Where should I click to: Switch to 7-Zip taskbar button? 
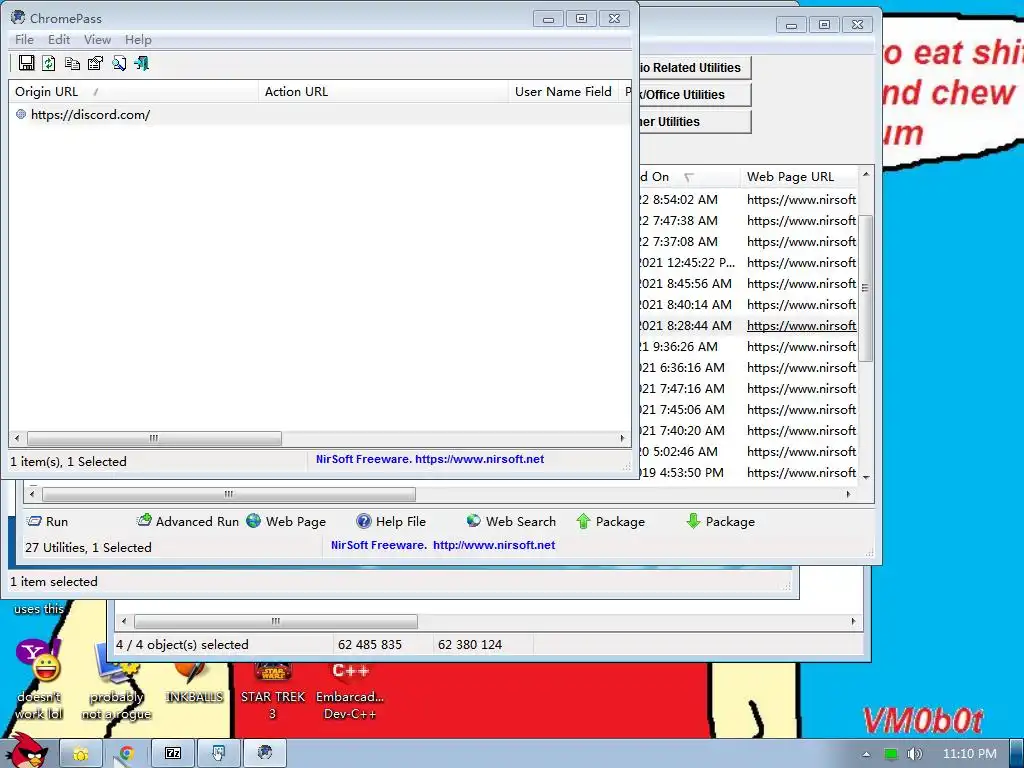172,754
